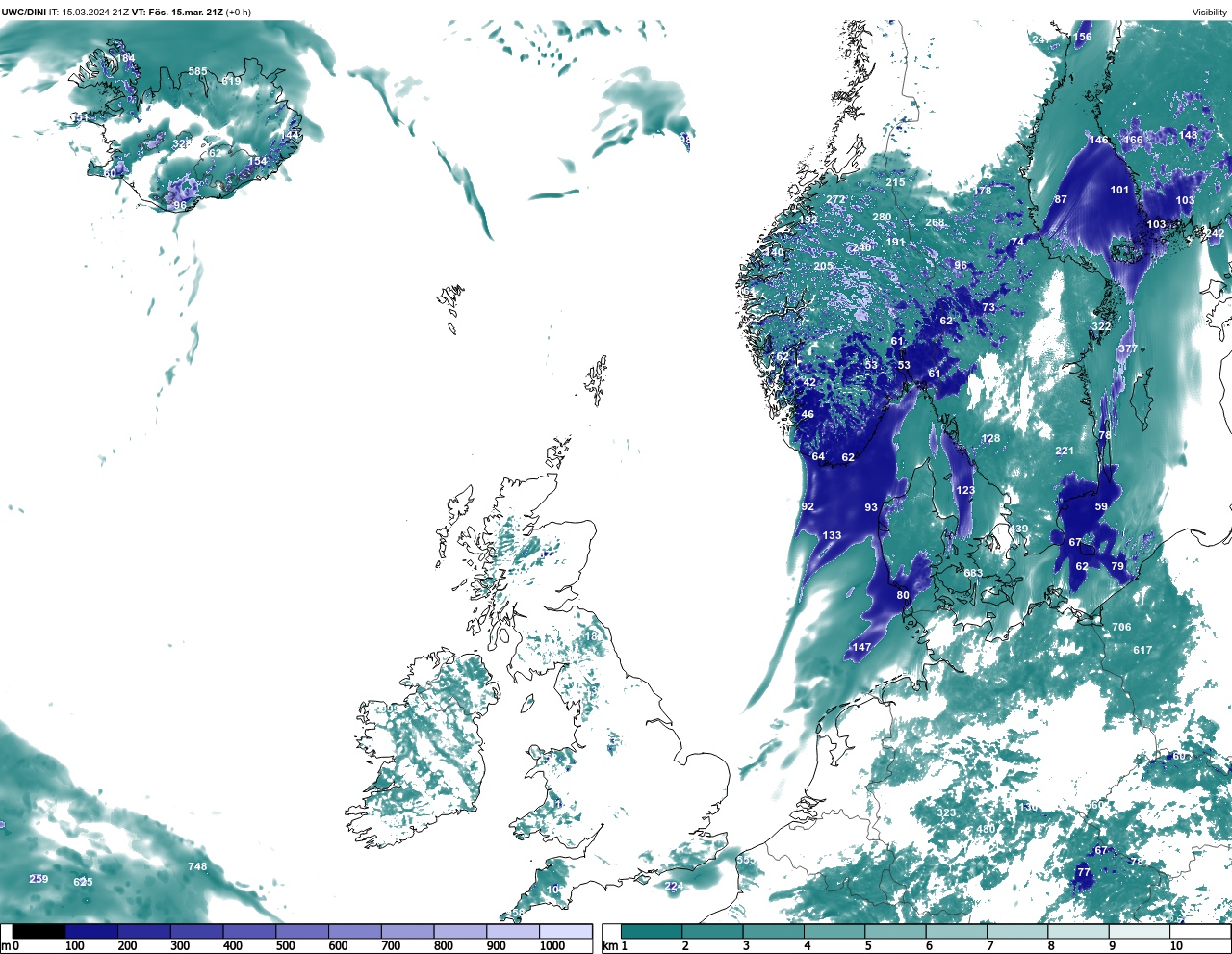Click the '272' visibility value
This screenshot has width=1232, height=954.
[835, 200]
